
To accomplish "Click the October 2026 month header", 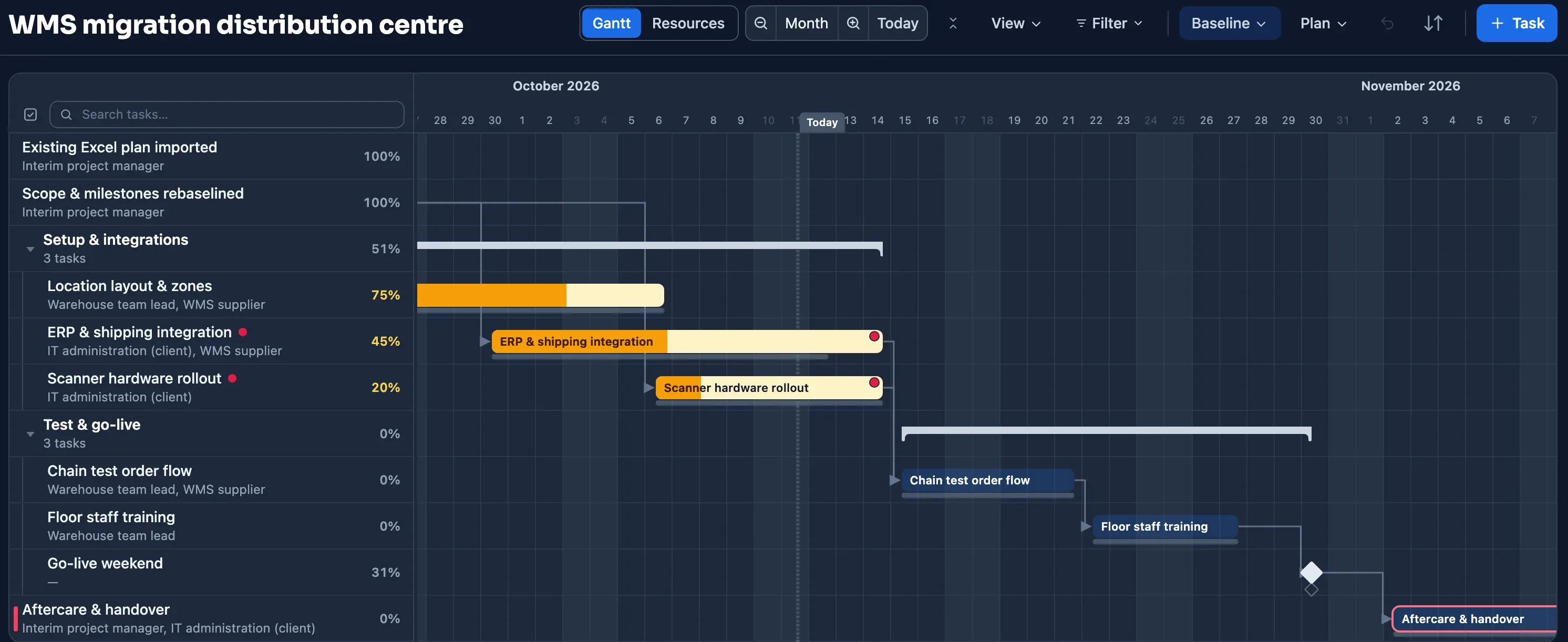I will coord(556,86).
